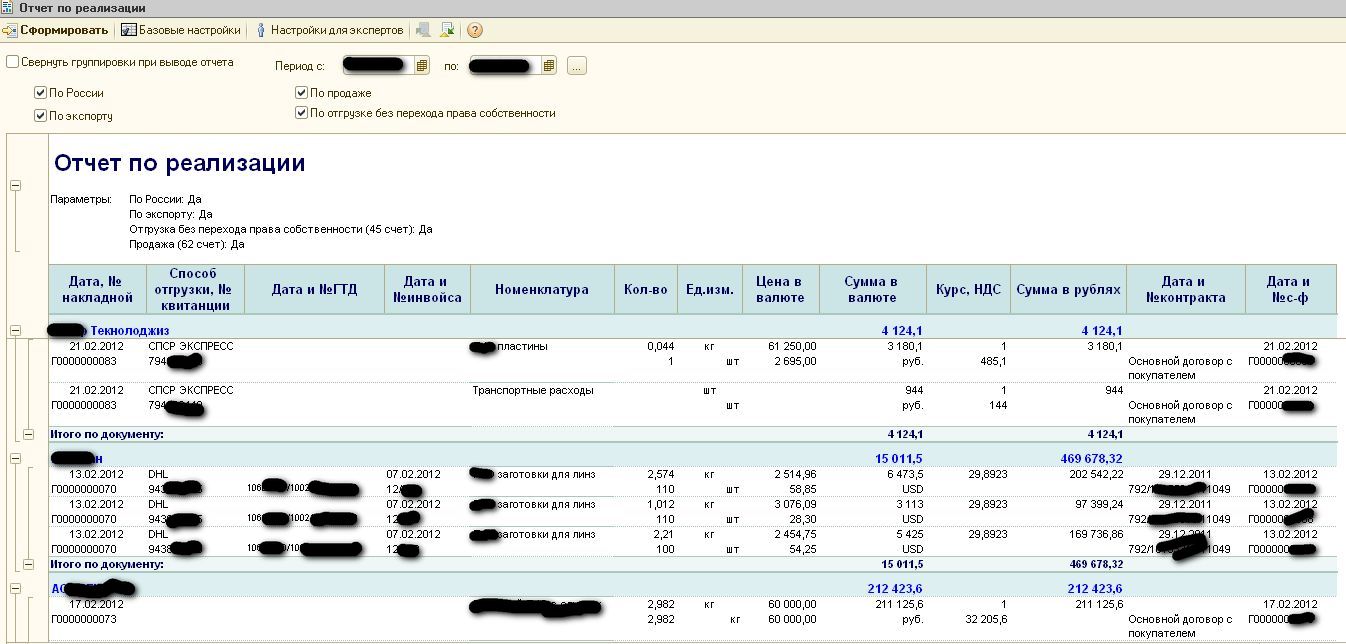Collapse the group with total 469 678,32
Screen dimensions: 1346x644
(15, 458)
